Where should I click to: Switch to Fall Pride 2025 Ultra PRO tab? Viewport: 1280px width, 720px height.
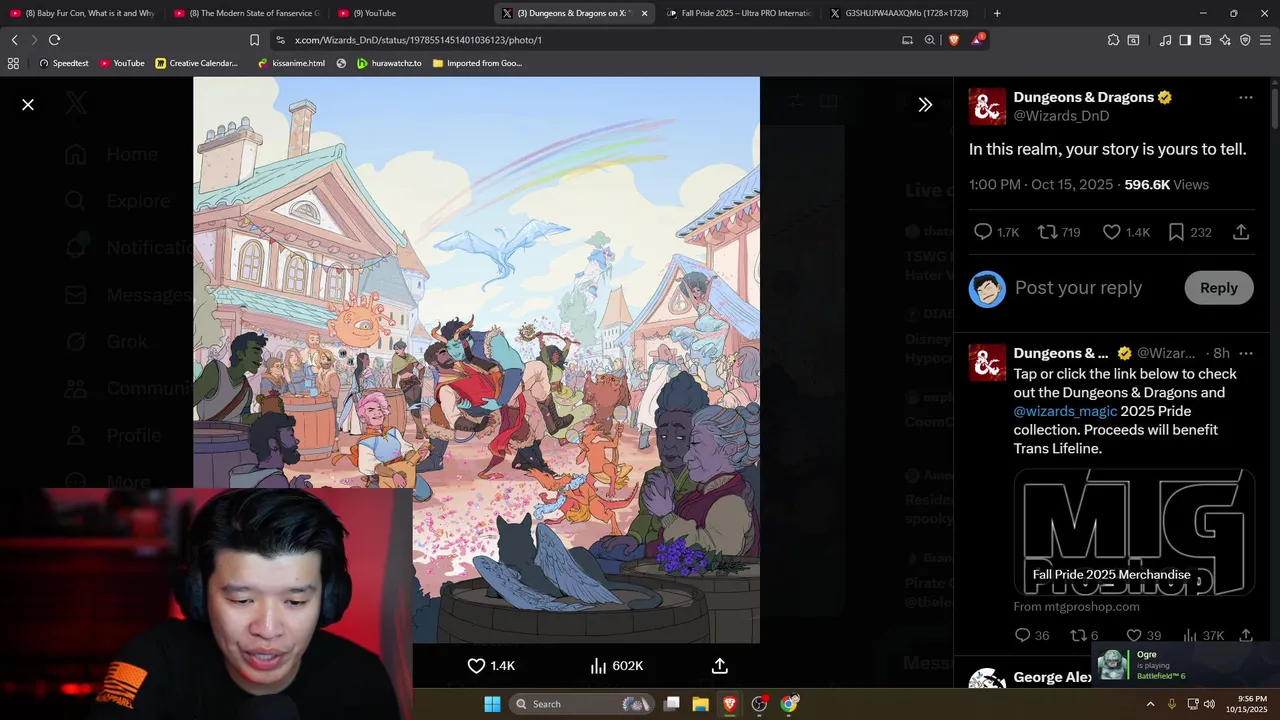pyautogui.click(x=738, y=13)
